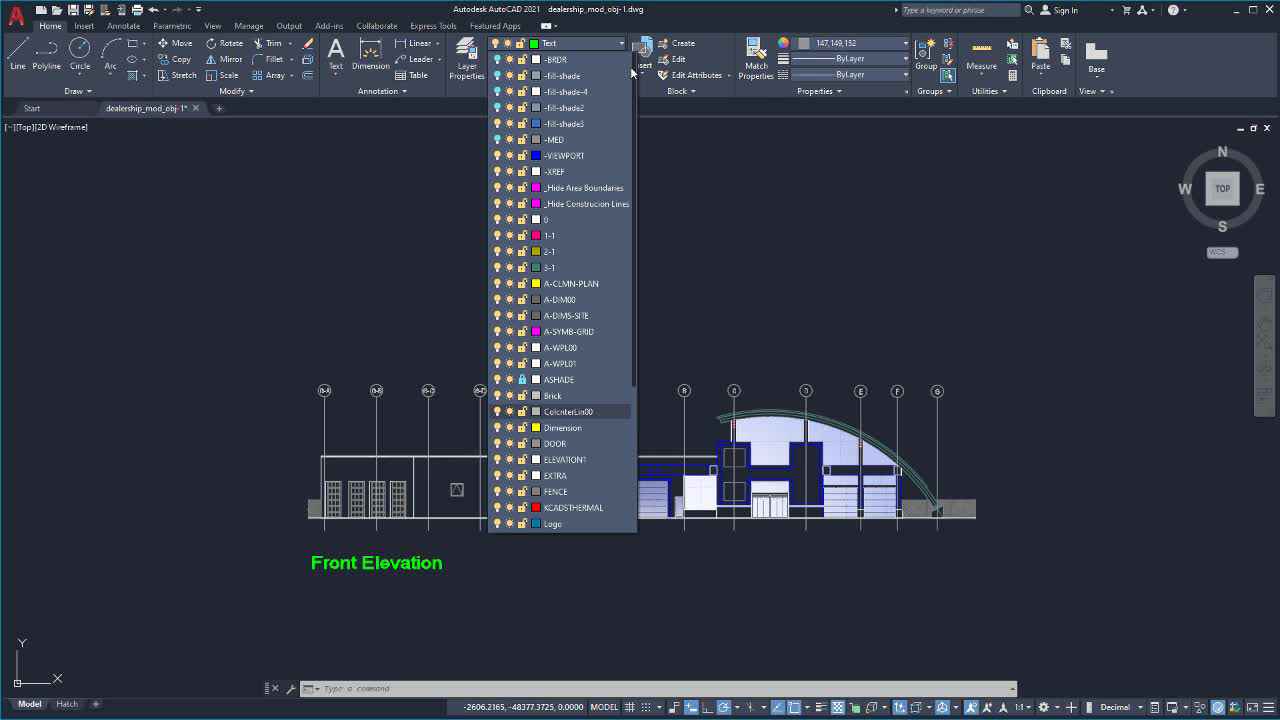This screenshot has height=720, width=1280.
Task: Switch to the Annotate ribbon tab
Action: click(x=123, y=26)
